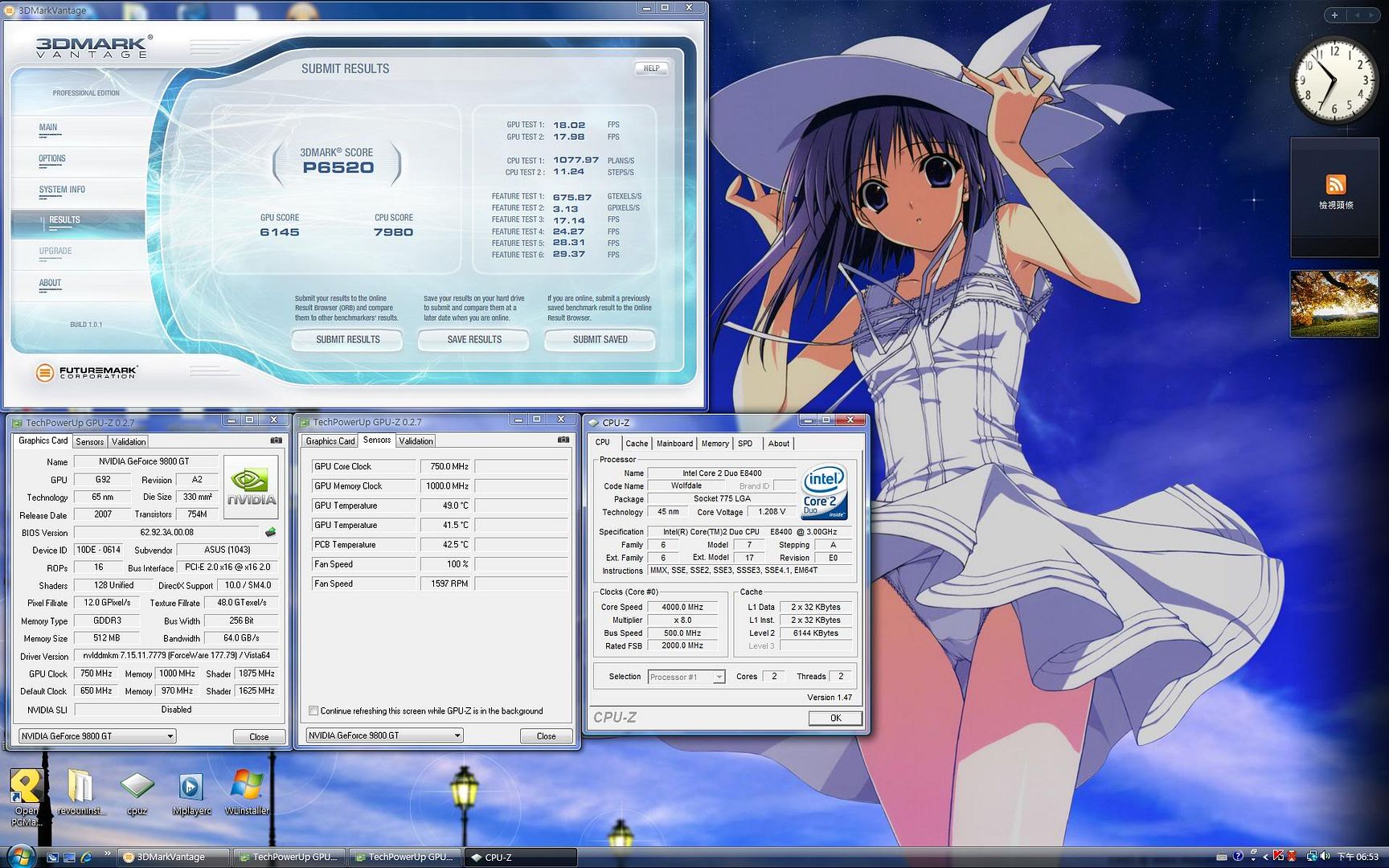Viewport: 1389px width, 868px height.
Task: Open GPU selection dropdown in Graphics Card window
Action: 97,735
